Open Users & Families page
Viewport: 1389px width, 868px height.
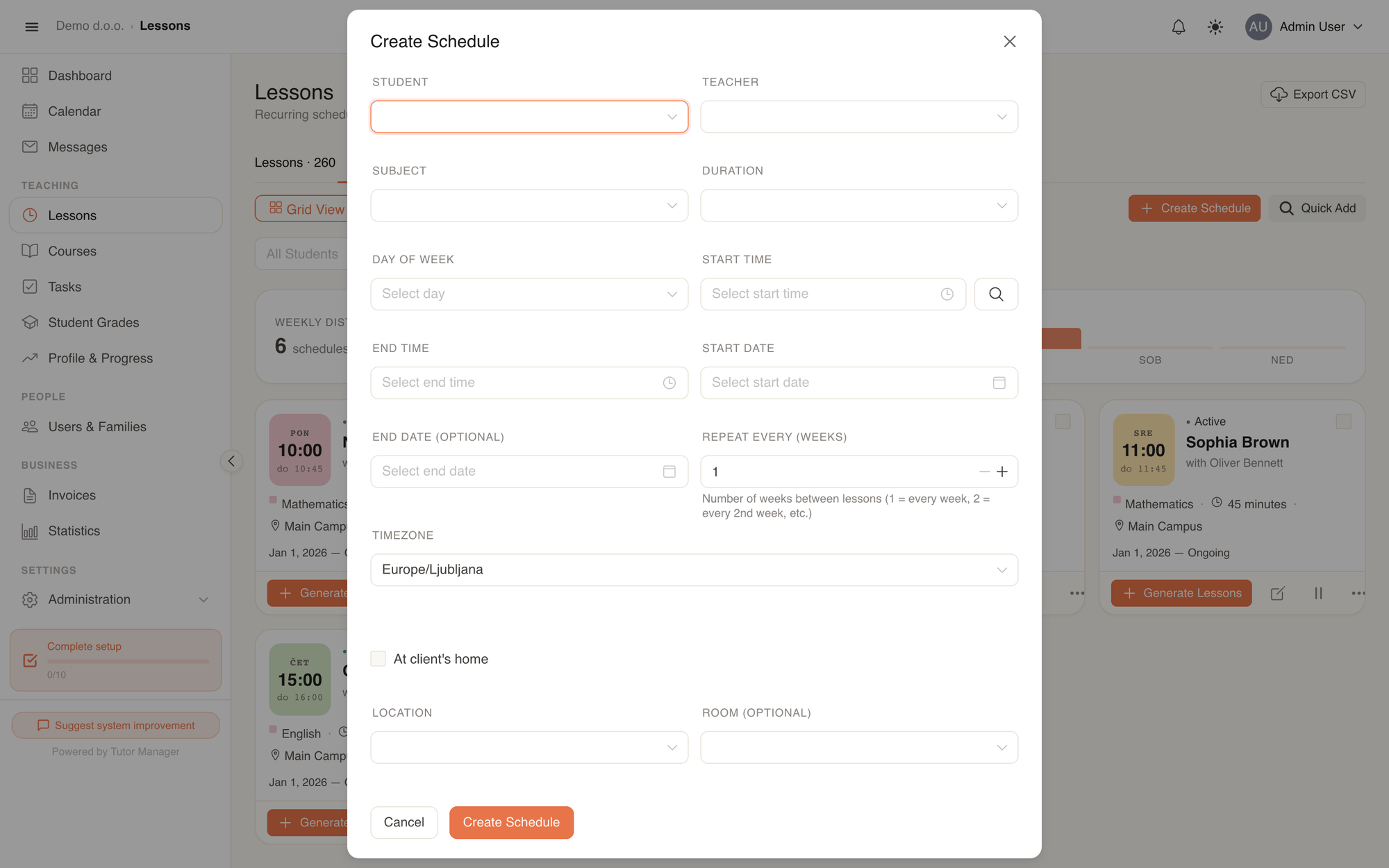[115, 426]
